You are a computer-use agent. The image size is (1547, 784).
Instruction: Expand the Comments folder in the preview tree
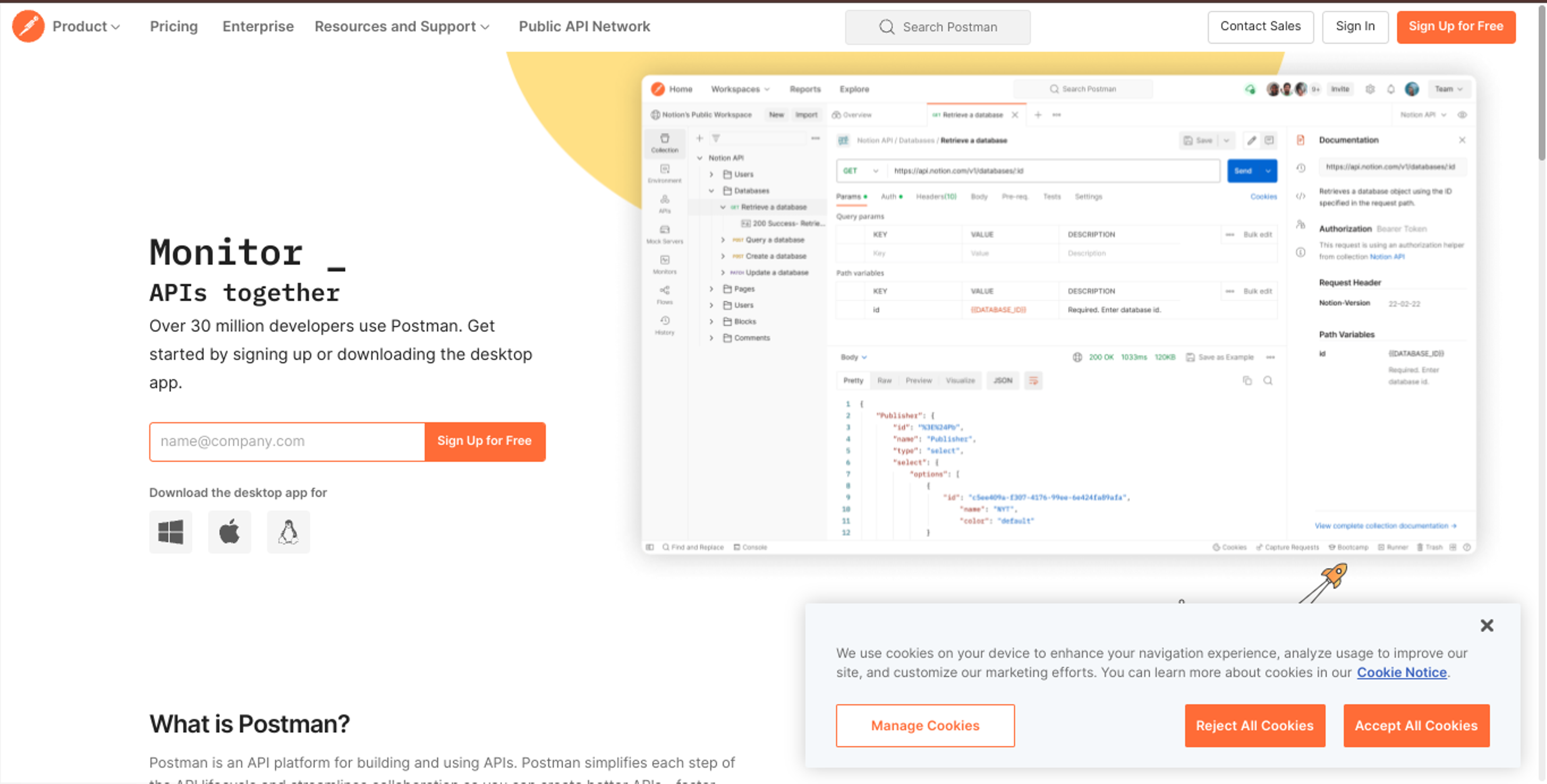coord(711,338)
